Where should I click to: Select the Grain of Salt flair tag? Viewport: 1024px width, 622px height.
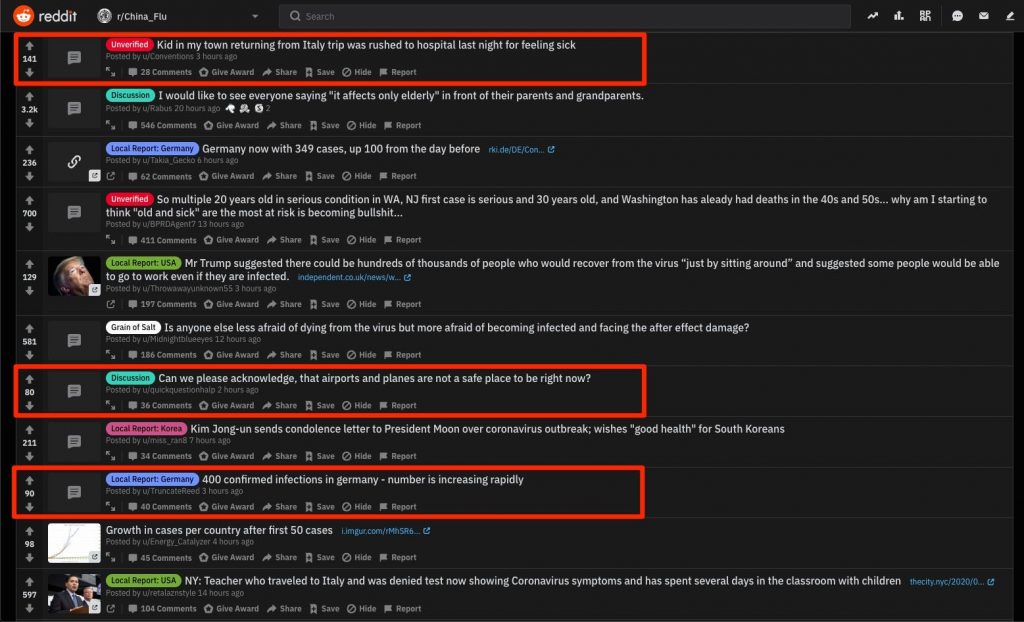coord(133,327)
